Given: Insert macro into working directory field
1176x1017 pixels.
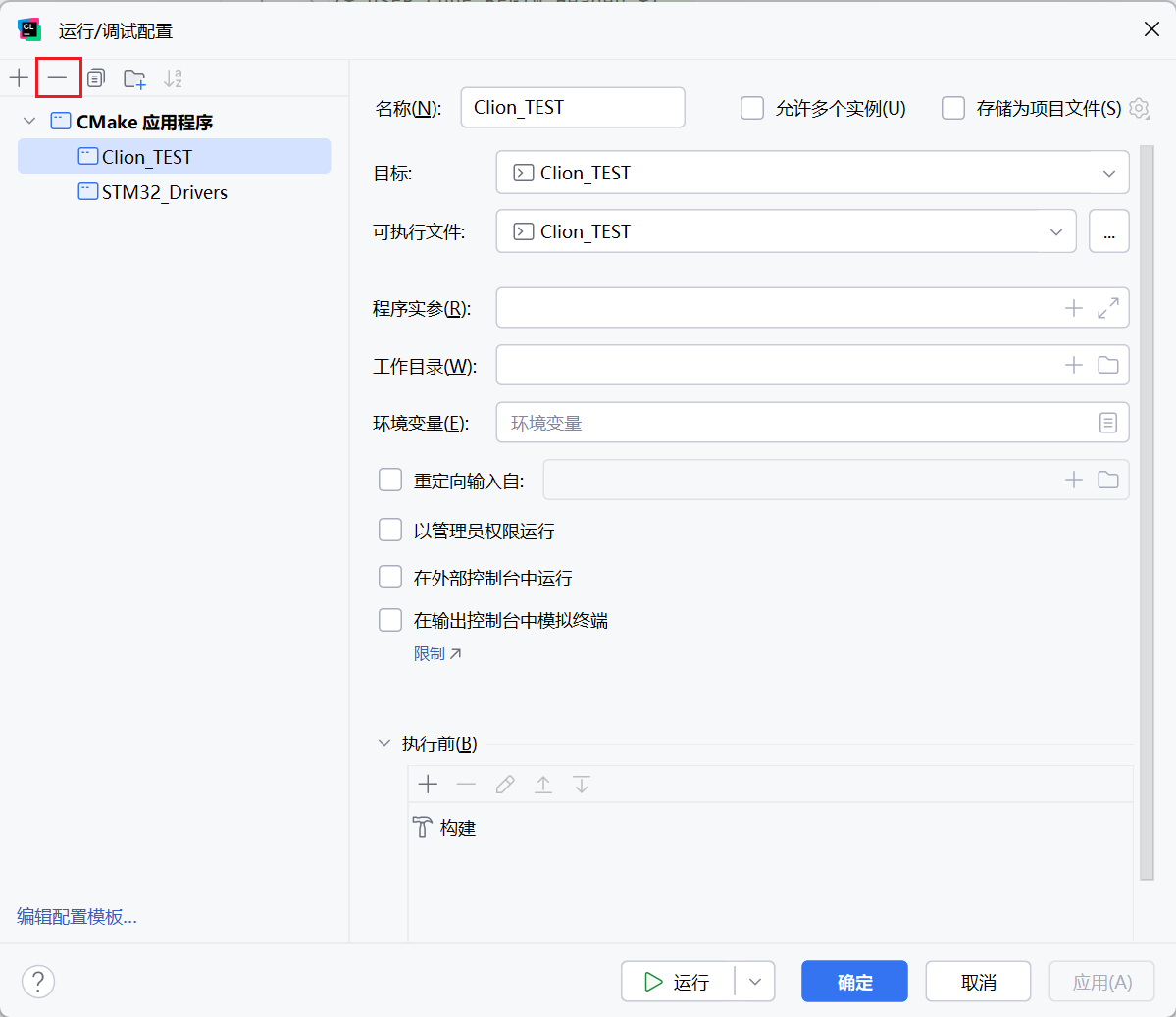Looking at the screenshot, I should click(1074, 365).
